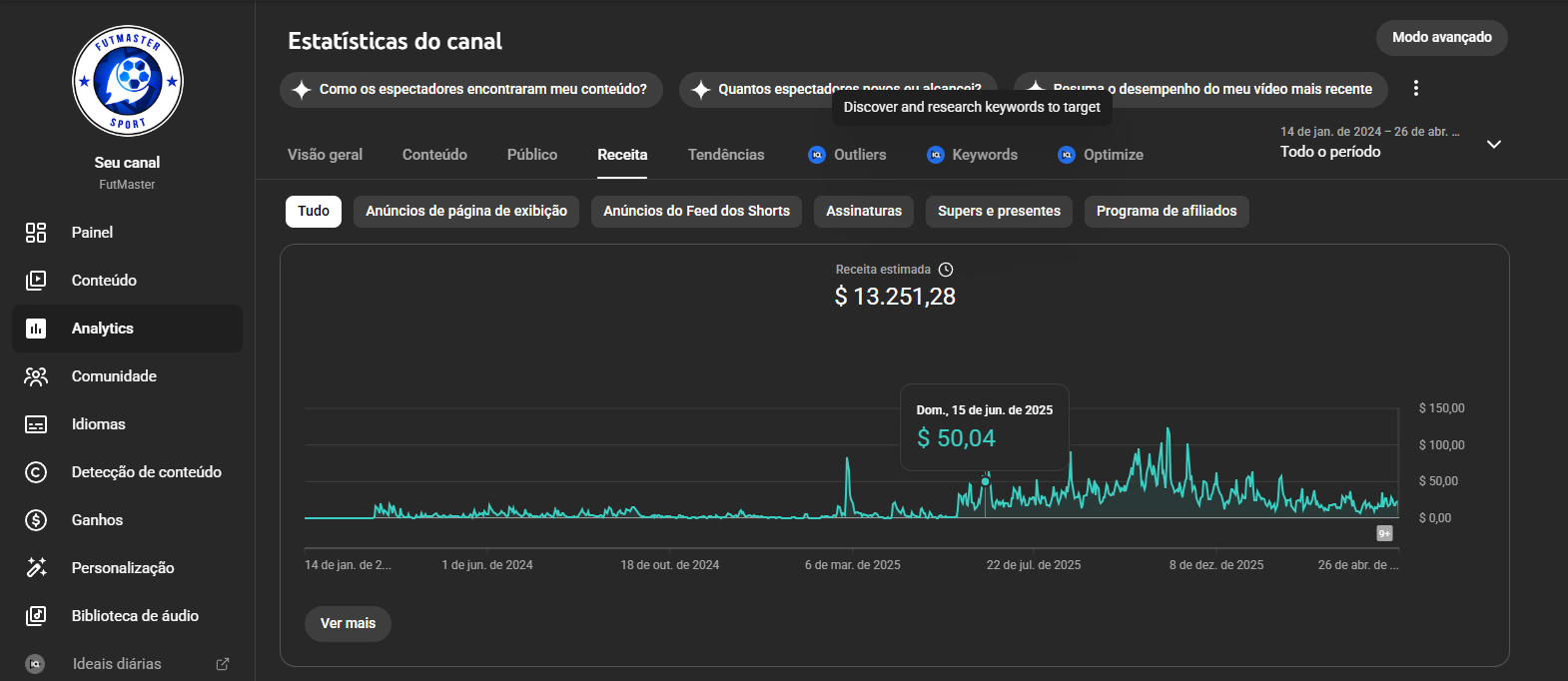The width and height of the screenshot is (1568, 681).
Task: Filter by Anúncios do Feed dos Shorts
Action: [x=696, y=212]
